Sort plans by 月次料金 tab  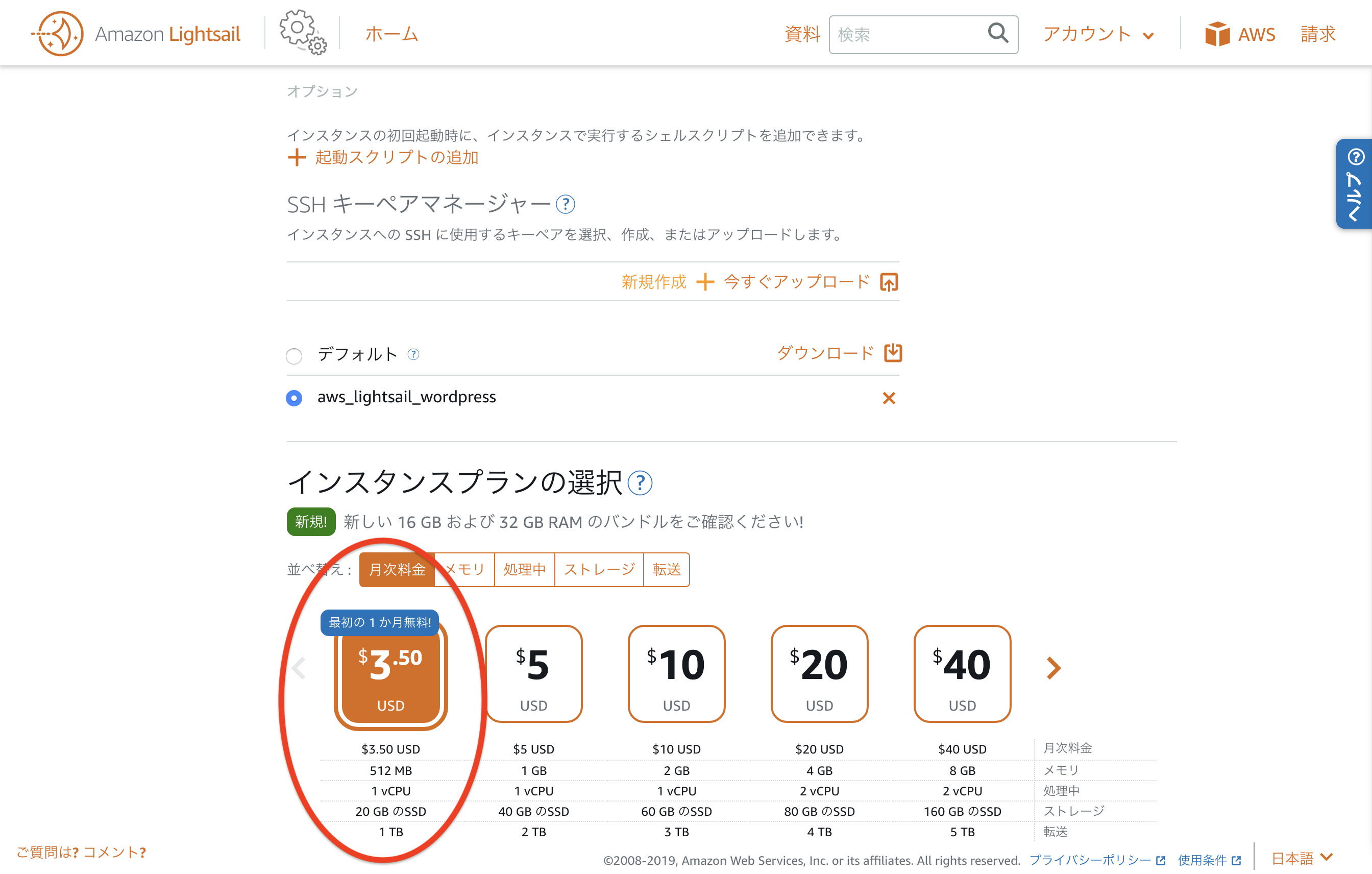397,569
